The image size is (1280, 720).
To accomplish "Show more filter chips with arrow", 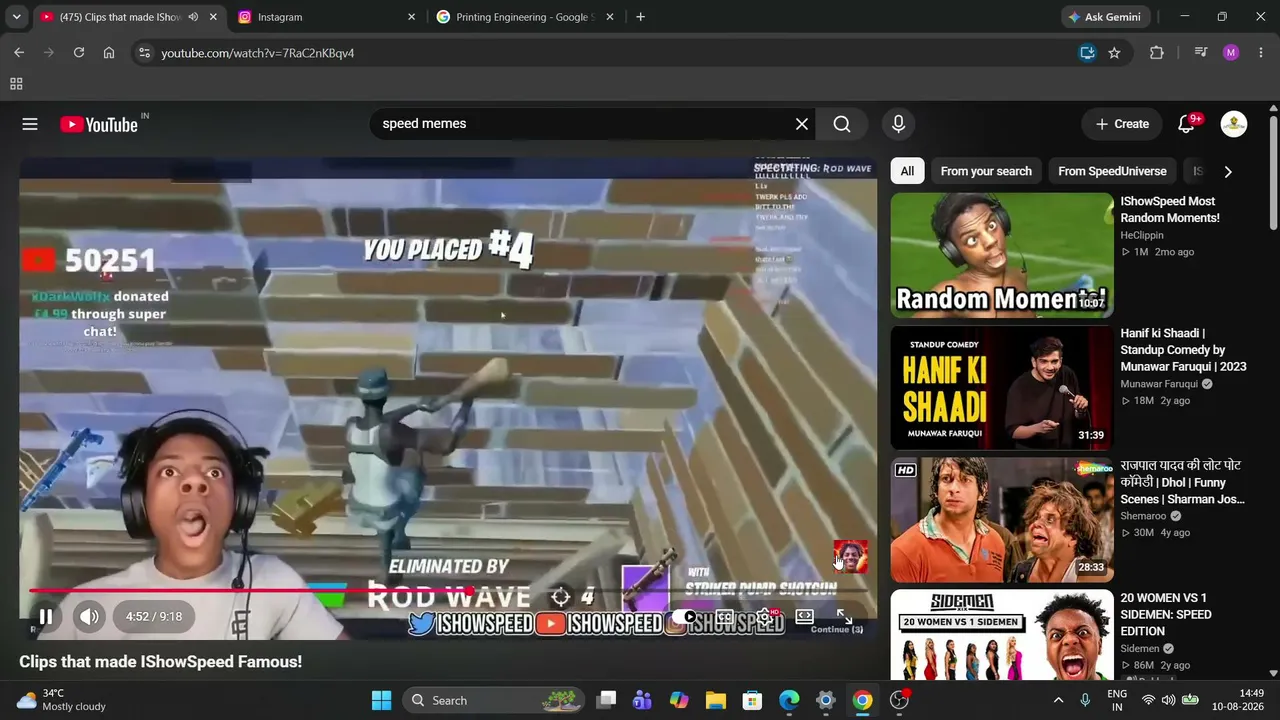I will point(1228,171).
